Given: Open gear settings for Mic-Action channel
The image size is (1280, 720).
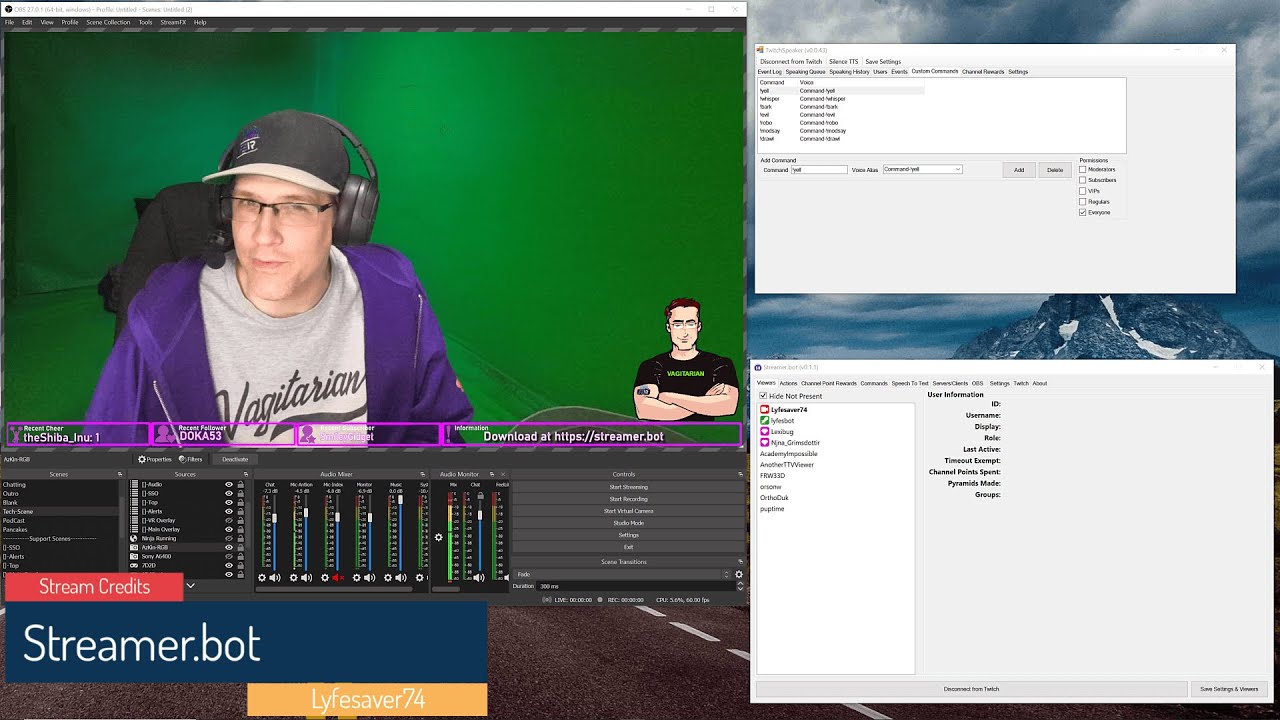Looking at the screenshot, I should (294, 577).
